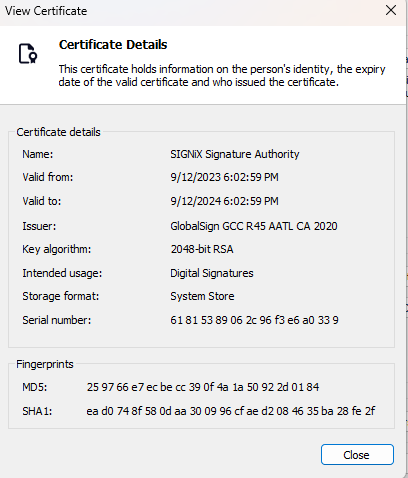The height and width of the screenshot is (478, 408).
Task: Click the Valid from date 9/12/2023 6:02:59 PM
Action: 224,177
